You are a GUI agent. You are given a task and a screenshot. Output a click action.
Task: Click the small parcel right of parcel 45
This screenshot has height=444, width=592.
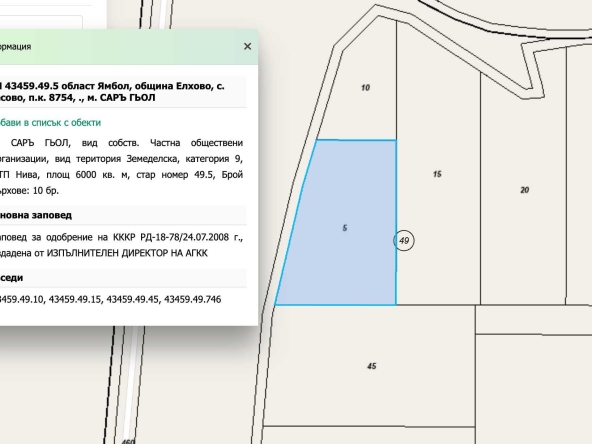pos(533,319)
